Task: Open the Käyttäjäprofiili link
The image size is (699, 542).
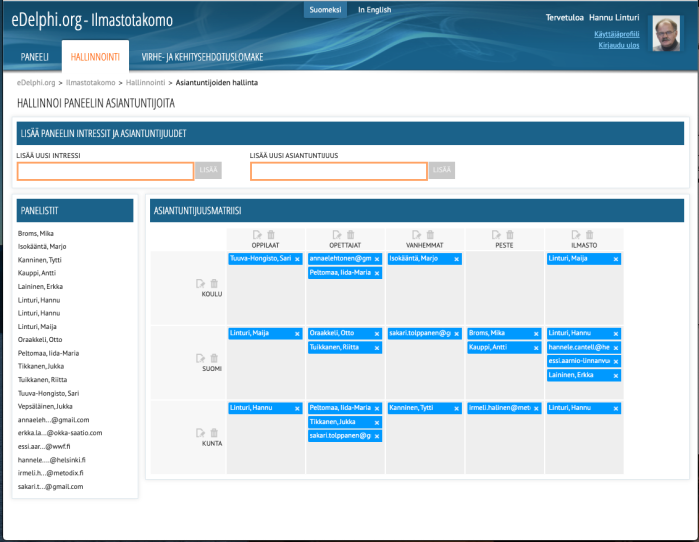Action: point(616,33)
